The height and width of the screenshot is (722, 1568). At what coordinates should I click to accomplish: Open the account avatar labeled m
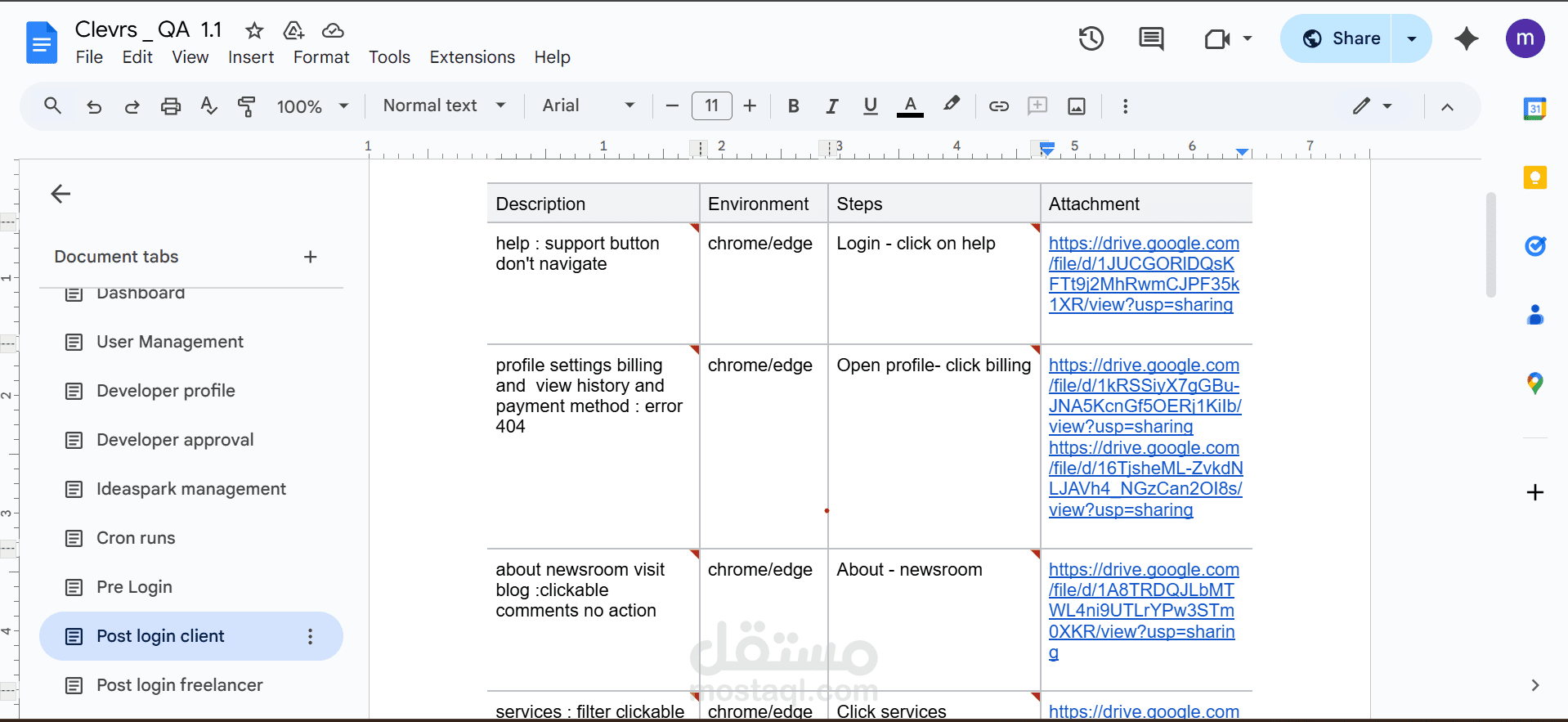(1525, 38)
